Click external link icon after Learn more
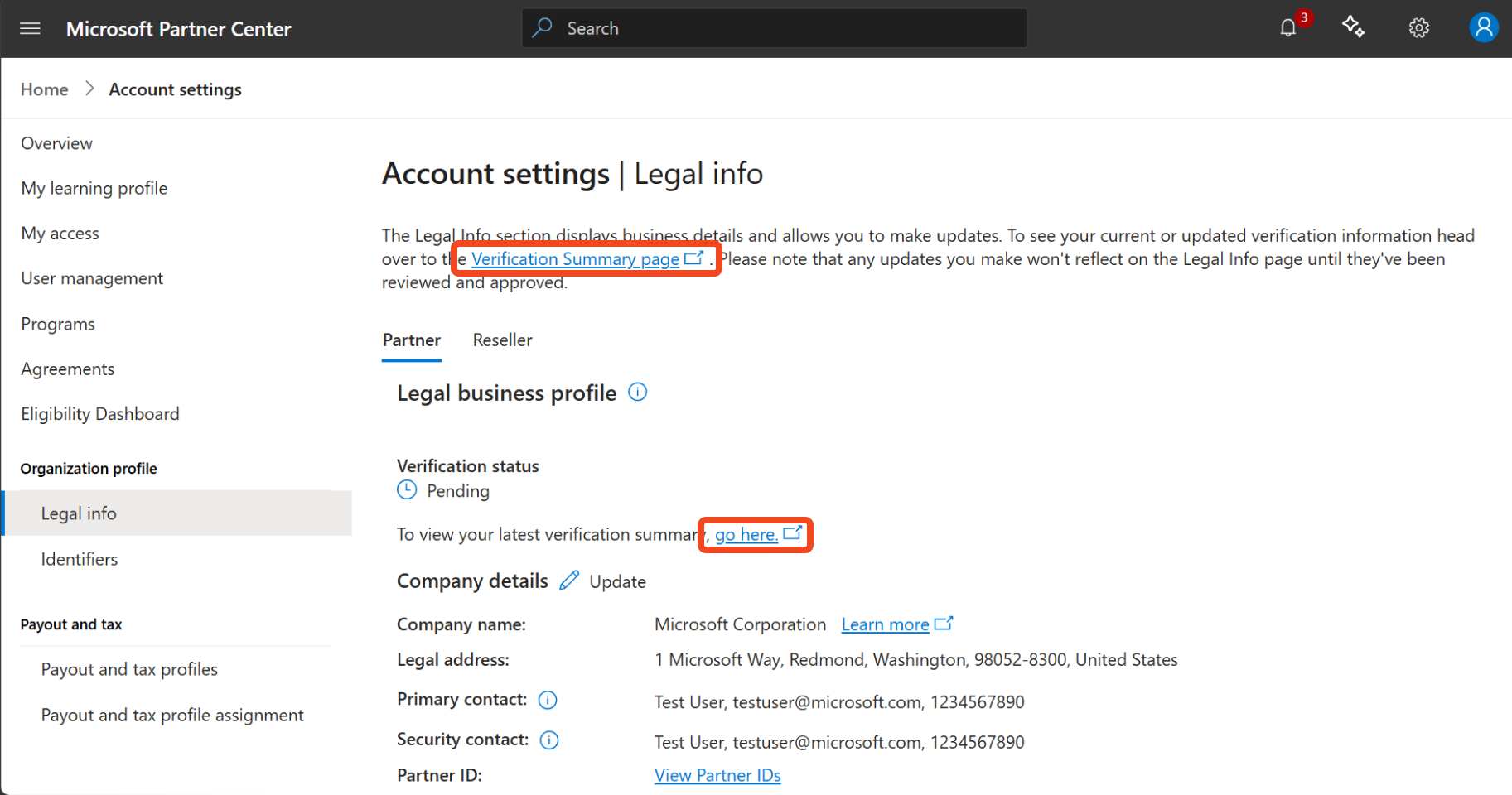This screenshot has width=1512, height=795. (944, 624)
